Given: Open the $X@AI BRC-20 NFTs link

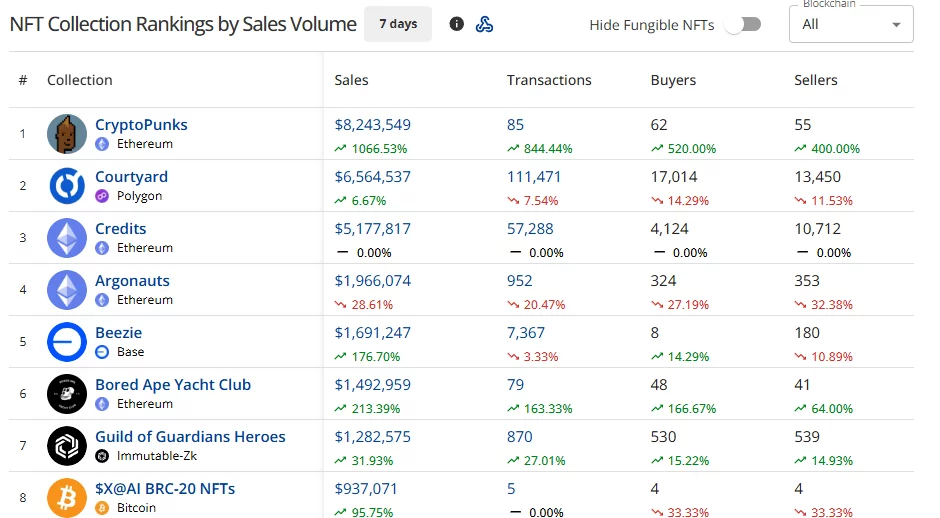Looking at the screenshot, I should [x=165, y=489].
